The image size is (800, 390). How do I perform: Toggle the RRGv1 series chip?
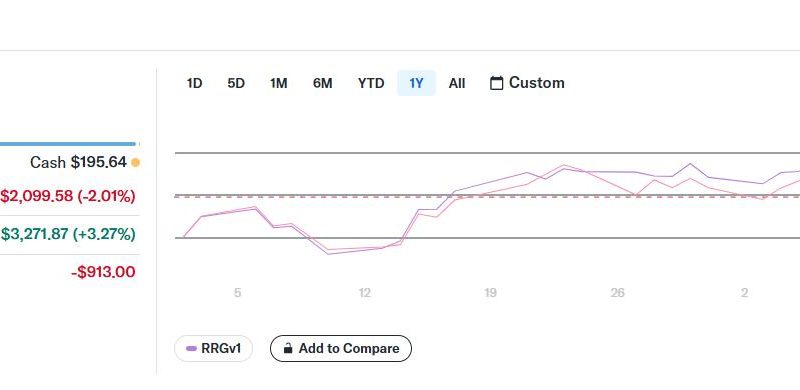213,349
